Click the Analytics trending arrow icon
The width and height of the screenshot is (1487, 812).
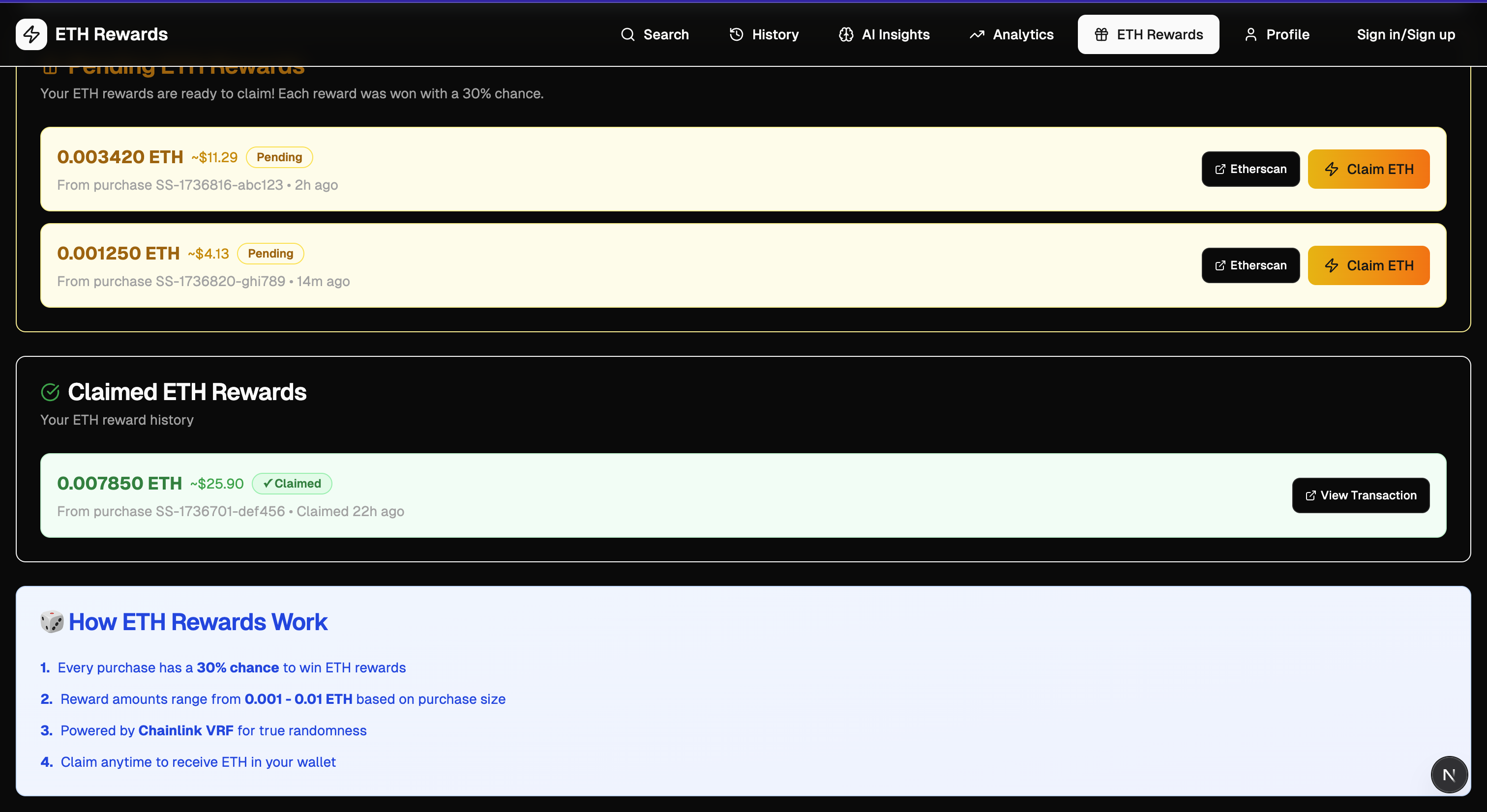click(977, 34)
